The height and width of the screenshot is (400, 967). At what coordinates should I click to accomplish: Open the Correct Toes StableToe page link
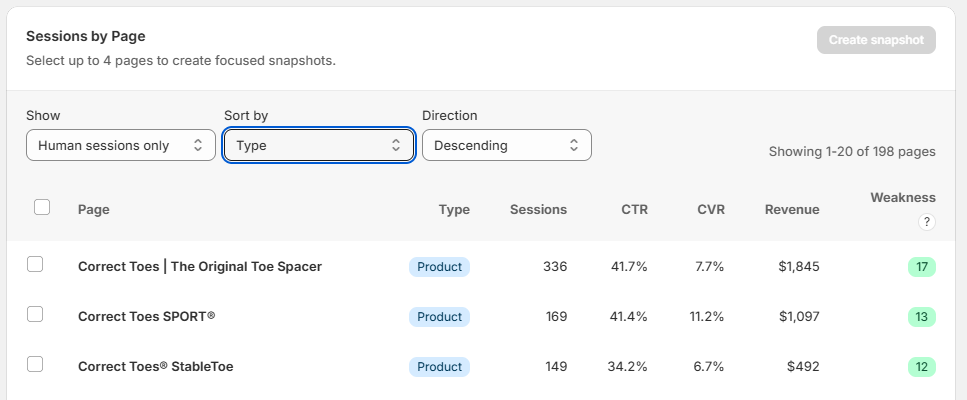155,367
